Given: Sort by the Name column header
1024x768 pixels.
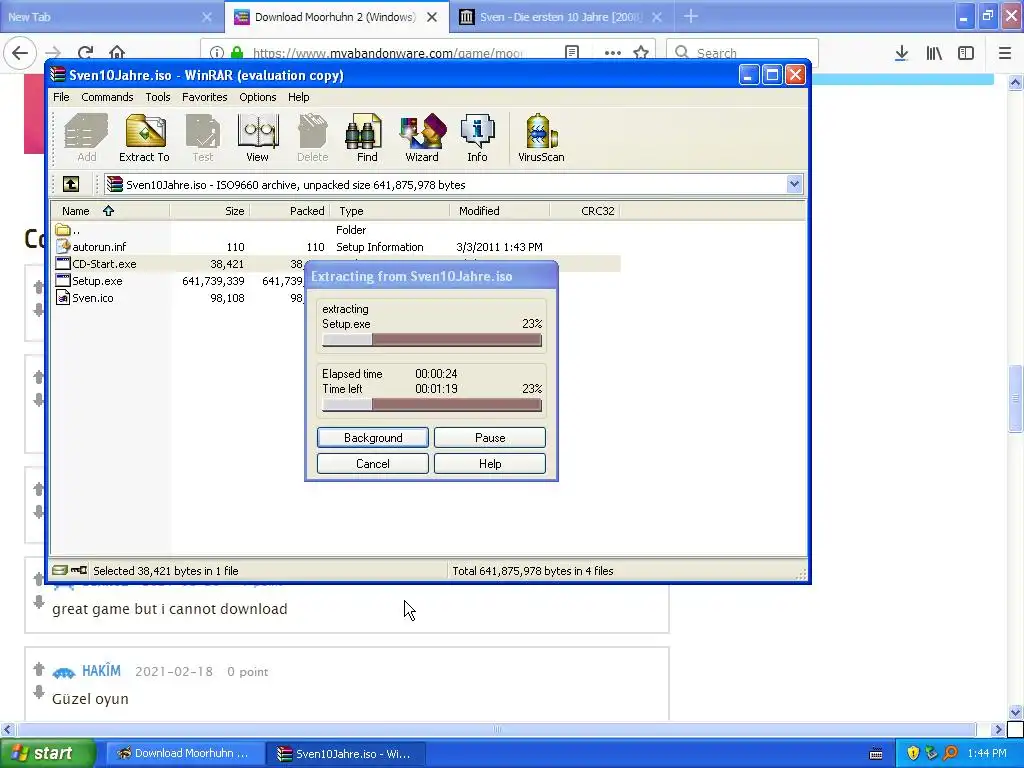Looking at the screenshot, I should pyautogui.click(x=111, y=211).
